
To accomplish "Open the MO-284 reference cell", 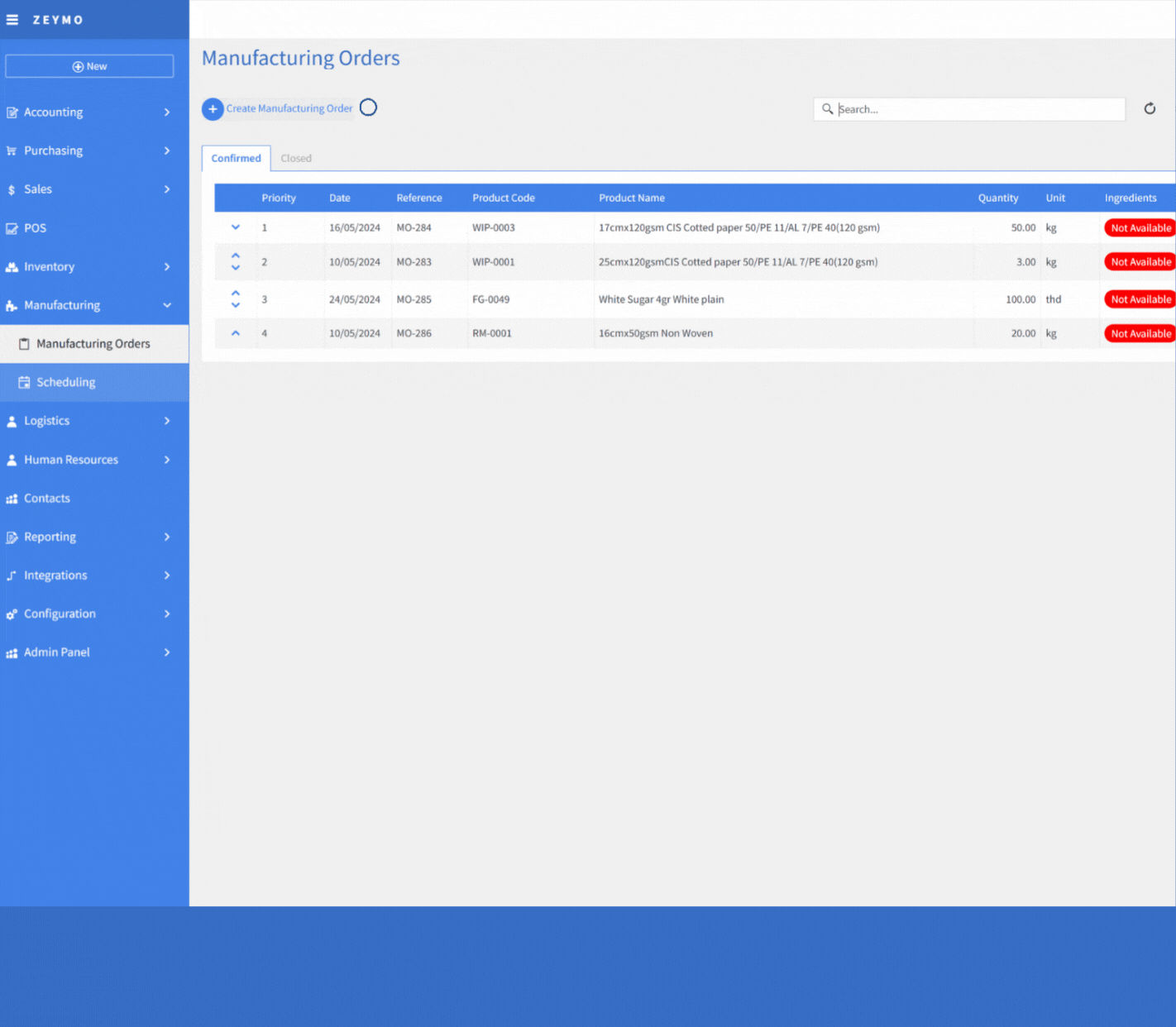I will [x=414, y=227].
